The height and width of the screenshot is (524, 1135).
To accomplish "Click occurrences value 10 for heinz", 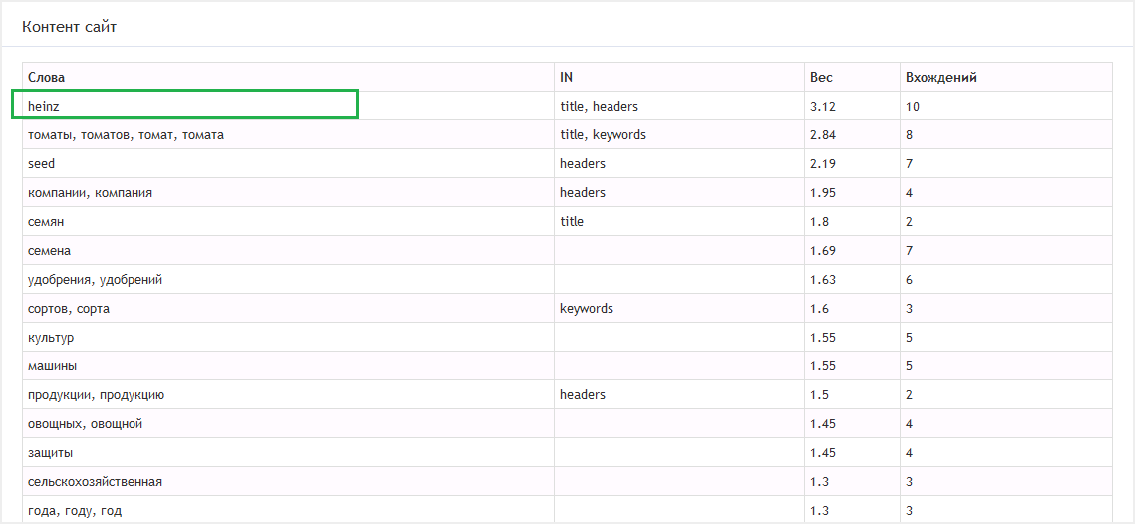I will [x=913, y=106].
